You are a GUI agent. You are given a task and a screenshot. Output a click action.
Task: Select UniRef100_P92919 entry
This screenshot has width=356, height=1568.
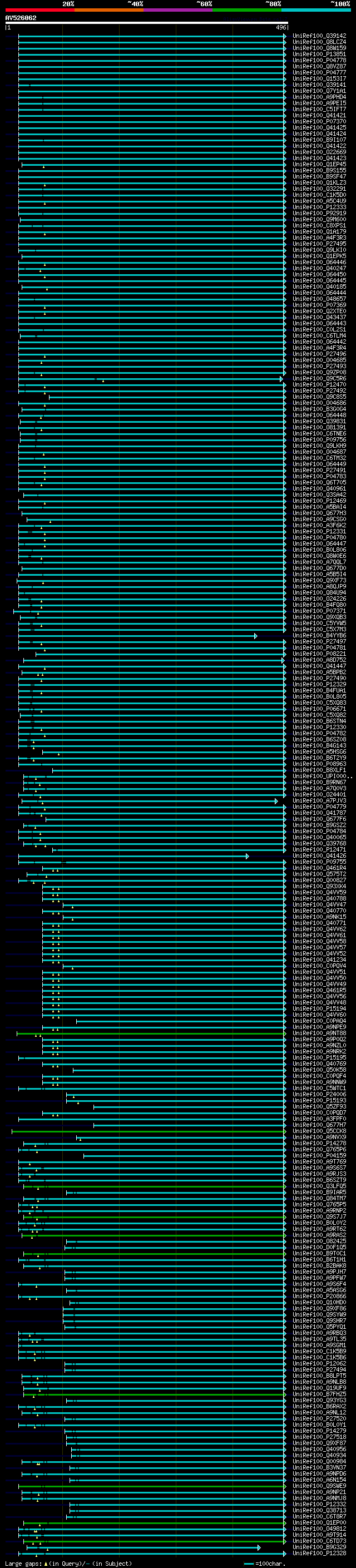tap(319, 213)
